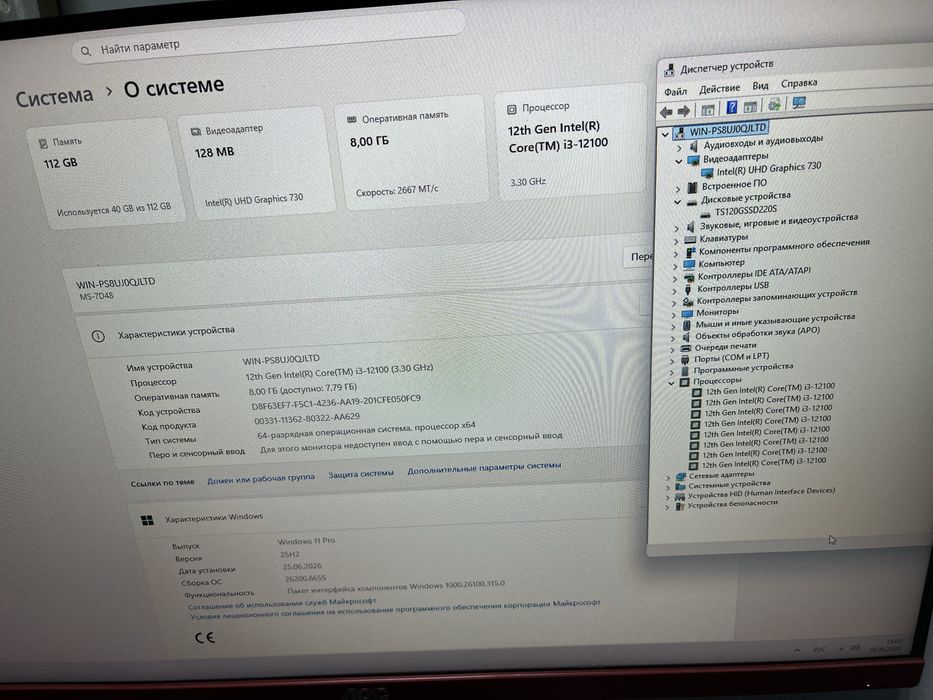Open the Справка menu
Image resolution: width=933 pixels, height=700 pixels.
(x=799, y=83)
